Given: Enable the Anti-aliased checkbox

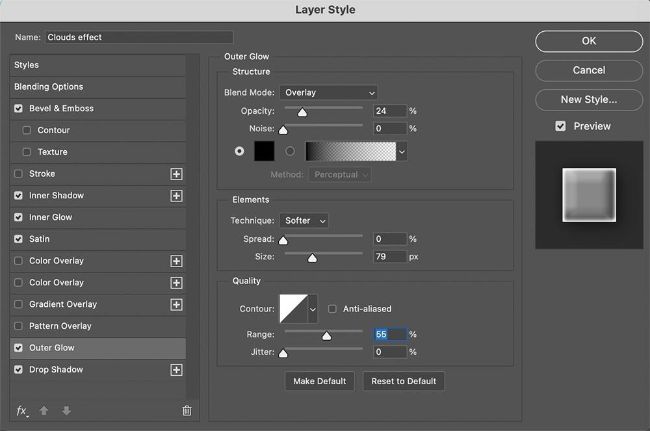Looking at the screenshot, I should coord(333,309).
